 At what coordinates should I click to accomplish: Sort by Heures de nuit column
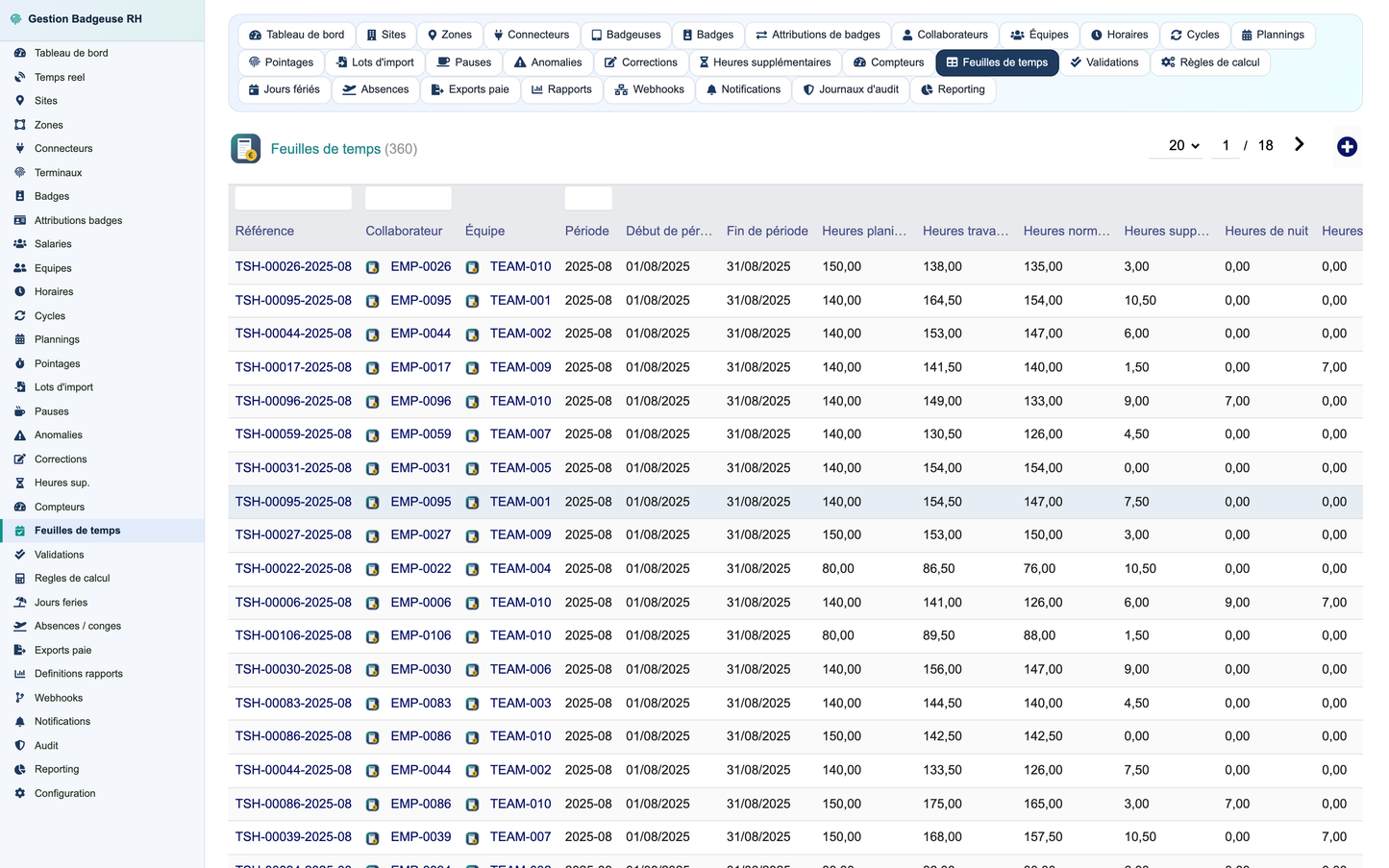pyautogui.click(x=1266, y=231)
